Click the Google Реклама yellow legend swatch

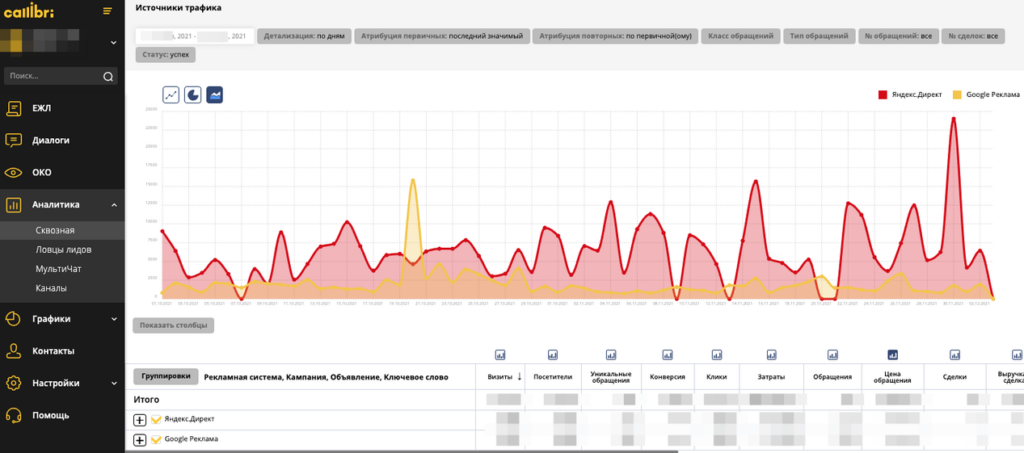click(x=957, y=95)
